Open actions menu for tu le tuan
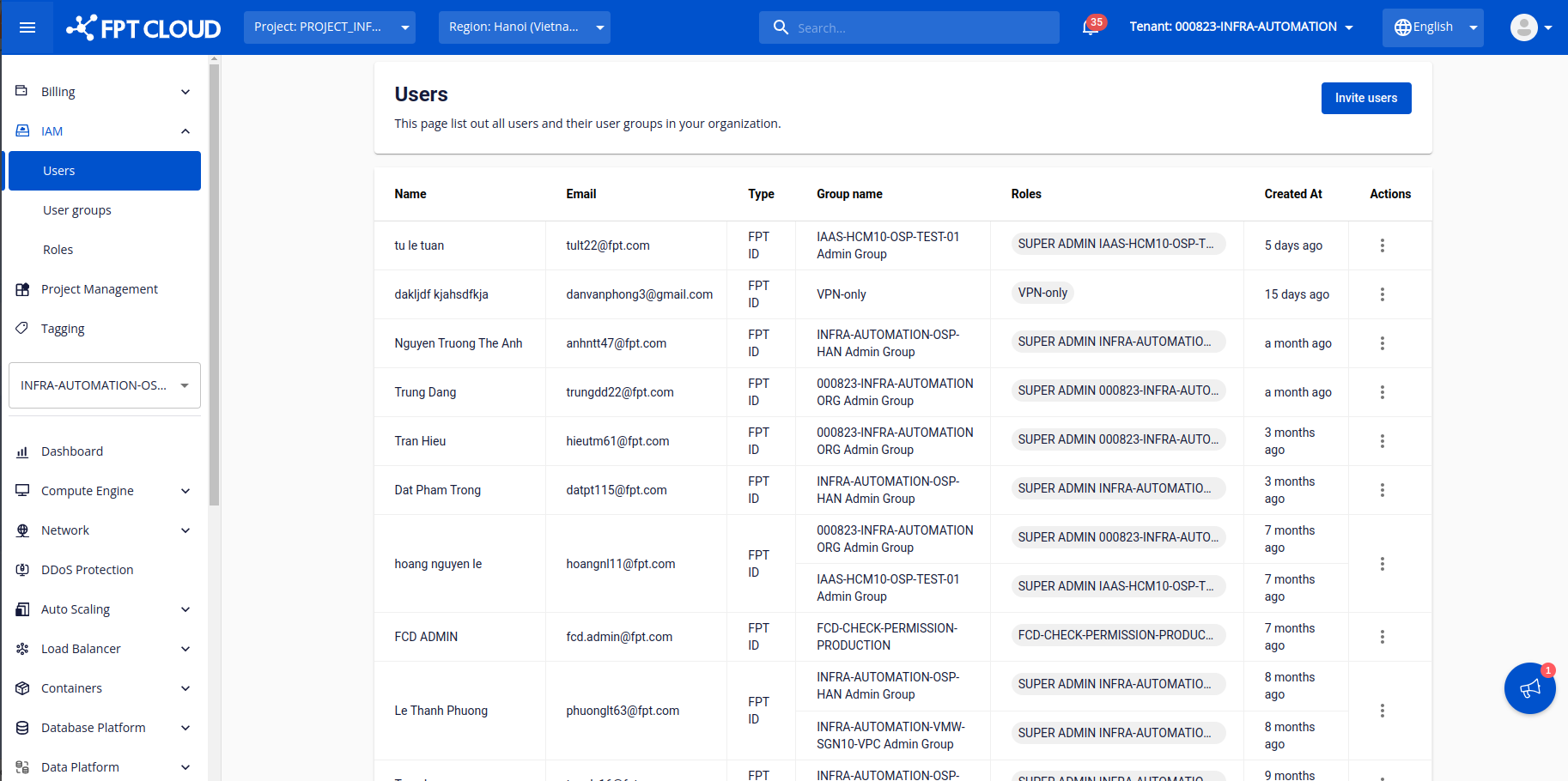 [1382, 245]
